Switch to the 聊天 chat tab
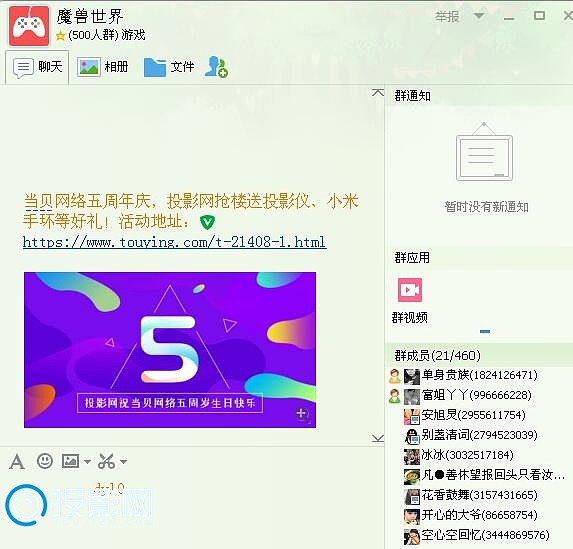 click(37, 67)
